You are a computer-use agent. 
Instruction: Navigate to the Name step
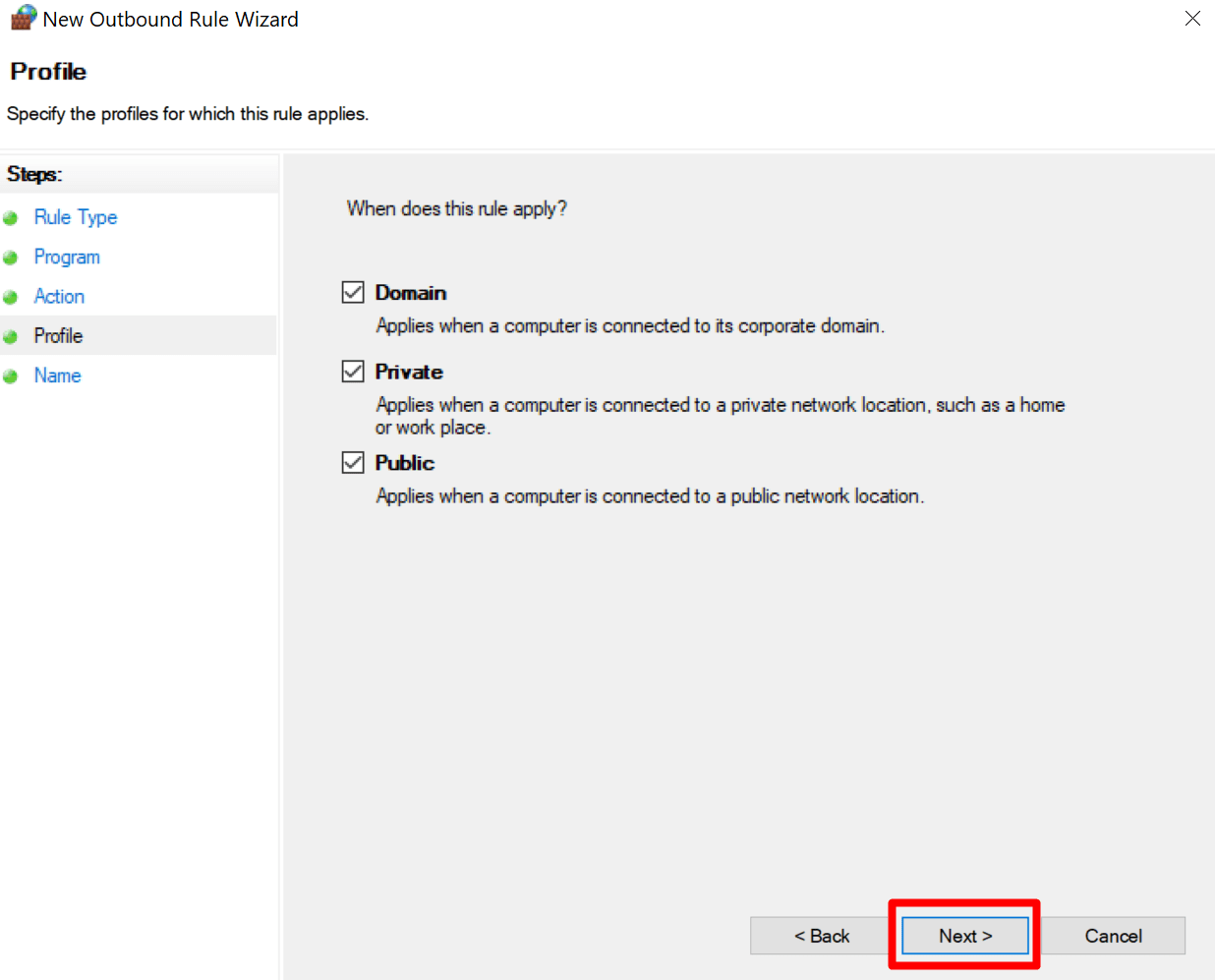[57, 375]
